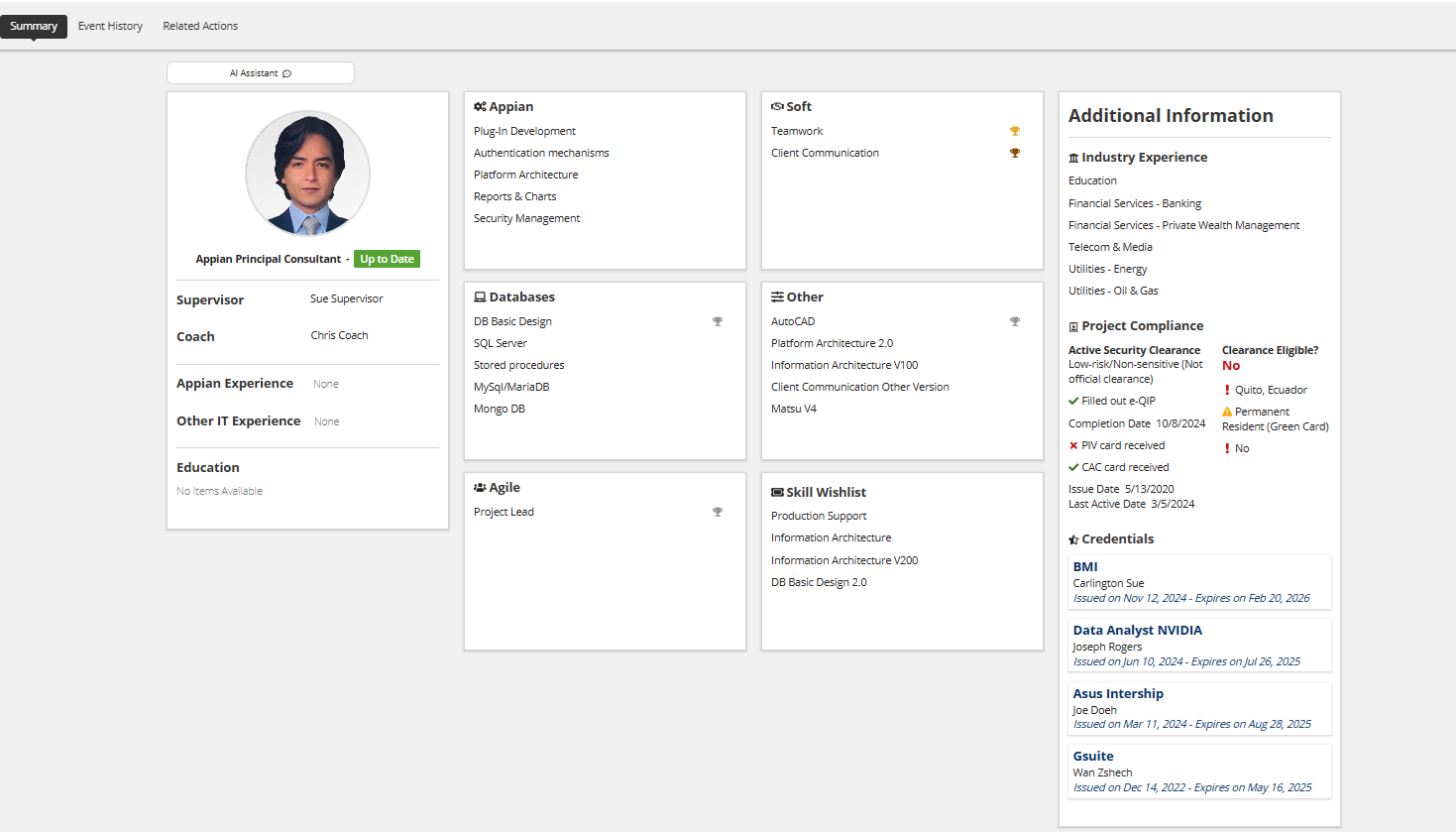Click Telecom & Media entry
Image resolution: width=1456 pixels, height=832 pixels.
[1110, 247]
